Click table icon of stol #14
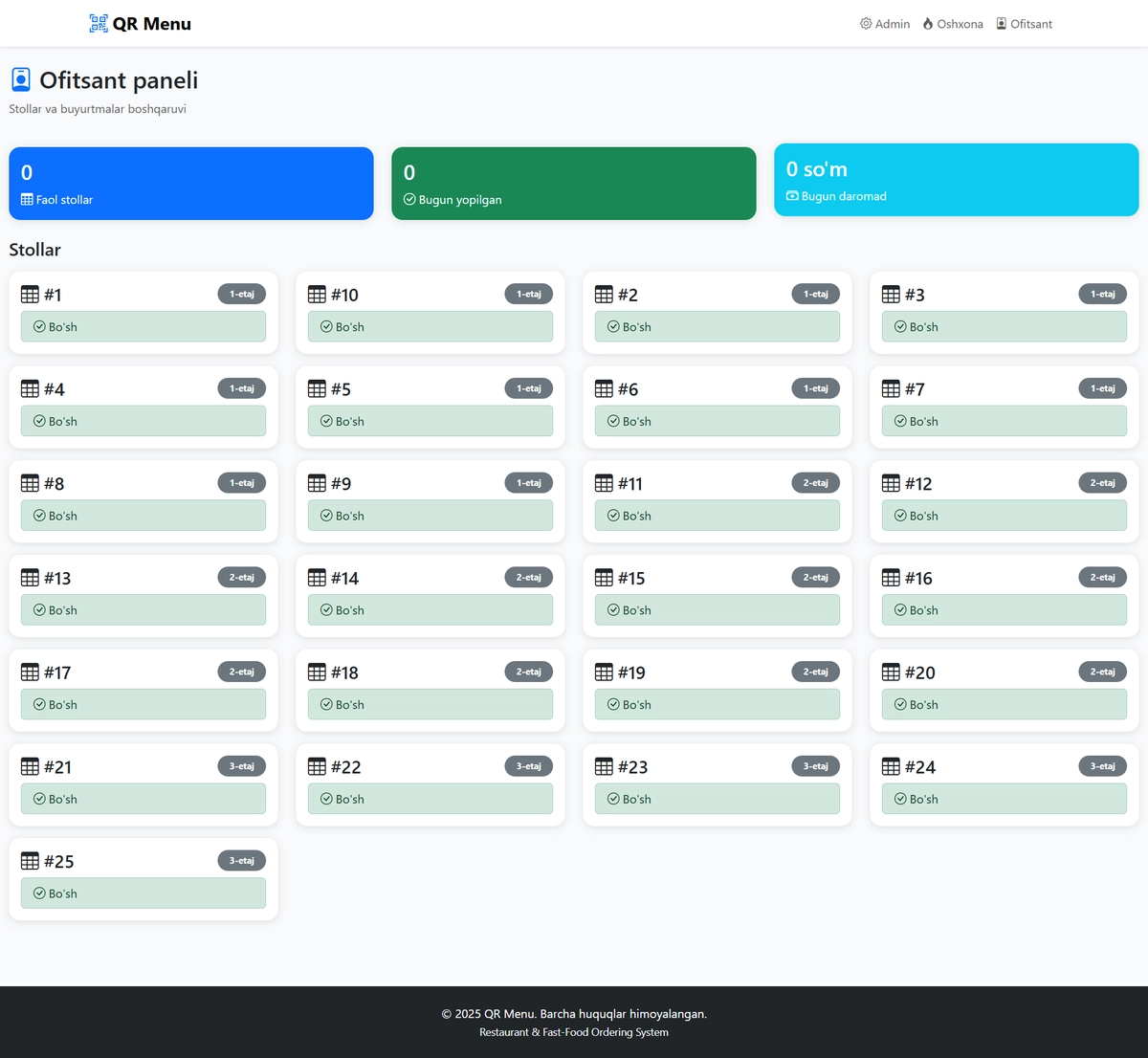The width and height of the screenshot is (1148, 1058). [x=317, y=578]
